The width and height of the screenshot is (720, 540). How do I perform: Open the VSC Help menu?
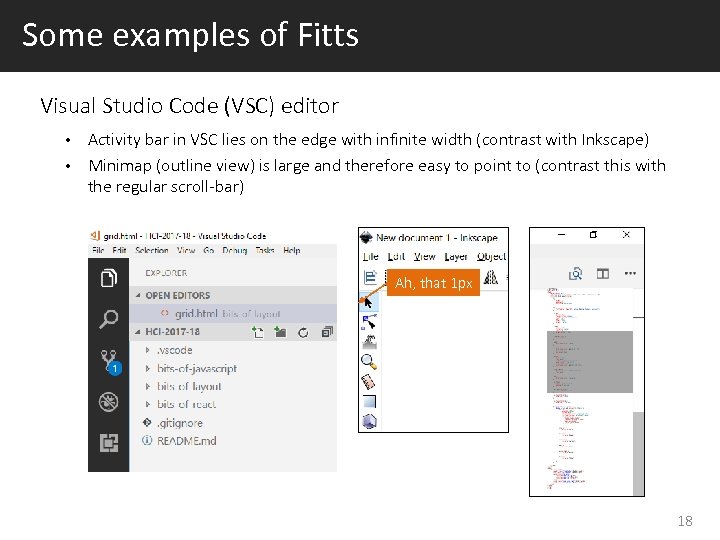click(292, 250)
